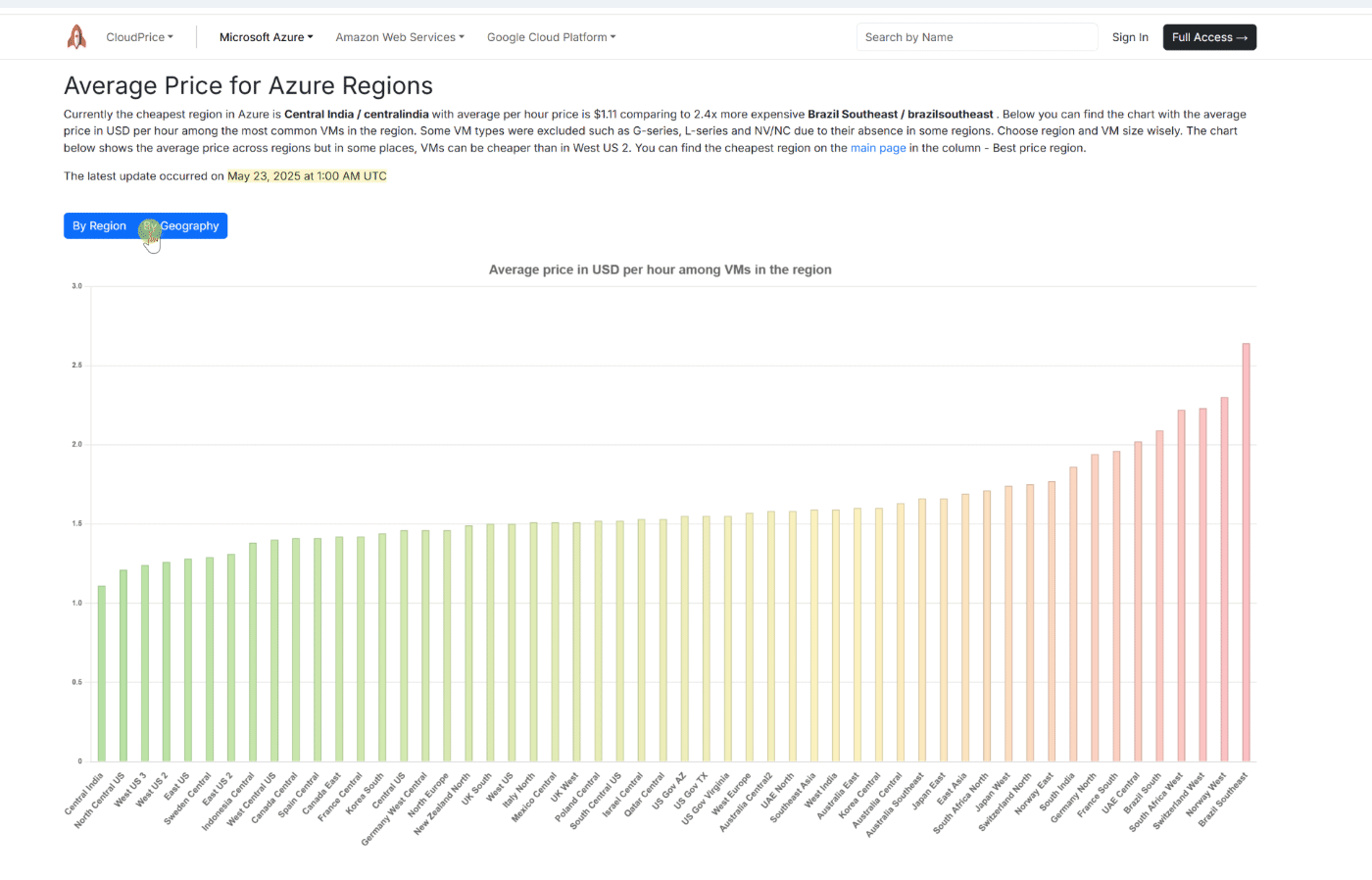1372x880 pixels.
Task: Click the UAE Central chart bar
Action: [x=1139, y=602]
